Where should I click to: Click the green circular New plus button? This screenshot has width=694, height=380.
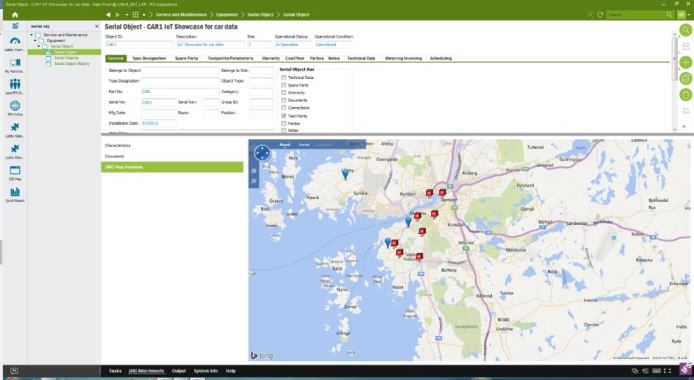[x=686, y=62]
